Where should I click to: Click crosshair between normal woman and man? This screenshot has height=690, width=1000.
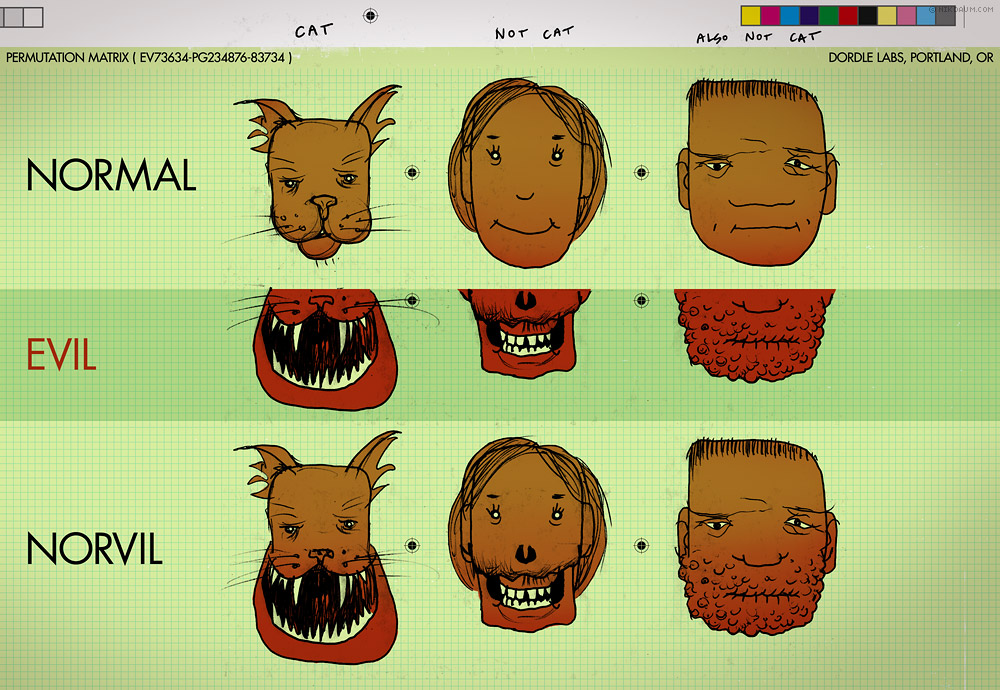pyautogui.click(x=641, y=172)
